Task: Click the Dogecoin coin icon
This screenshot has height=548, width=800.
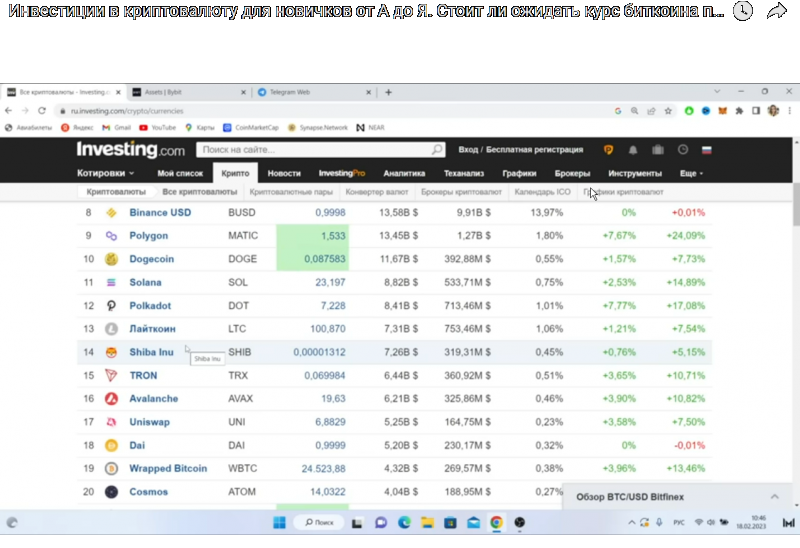Action: point(111,258)
